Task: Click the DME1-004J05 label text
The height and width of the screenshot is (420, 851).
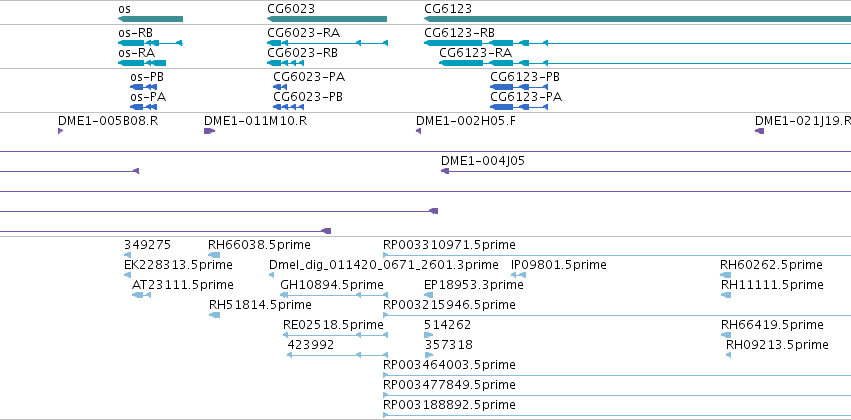Action: (x=482, y=161)
